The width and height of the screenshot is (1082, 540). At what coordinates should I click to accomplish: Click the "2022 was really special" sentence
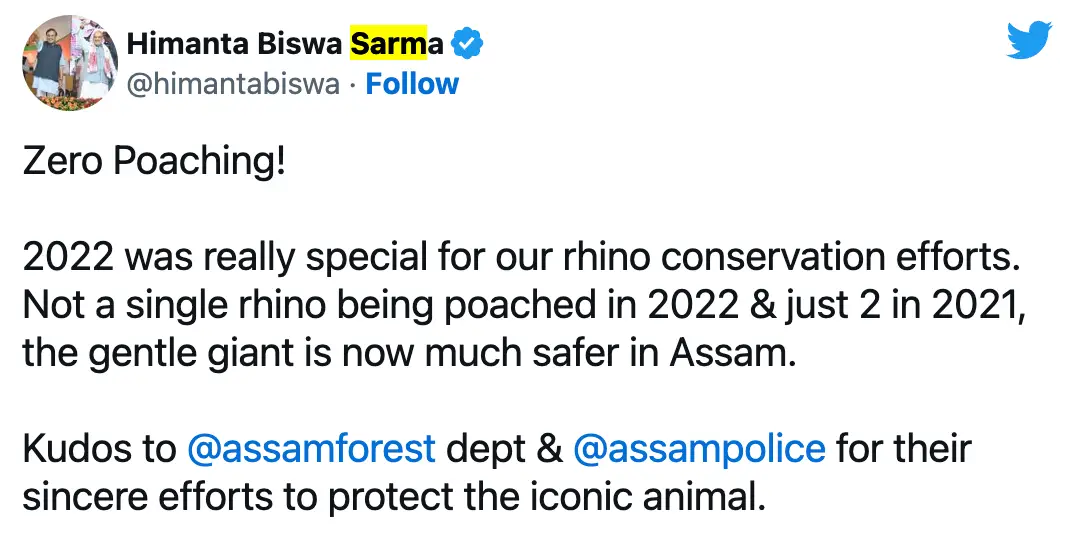click(200, 259)
